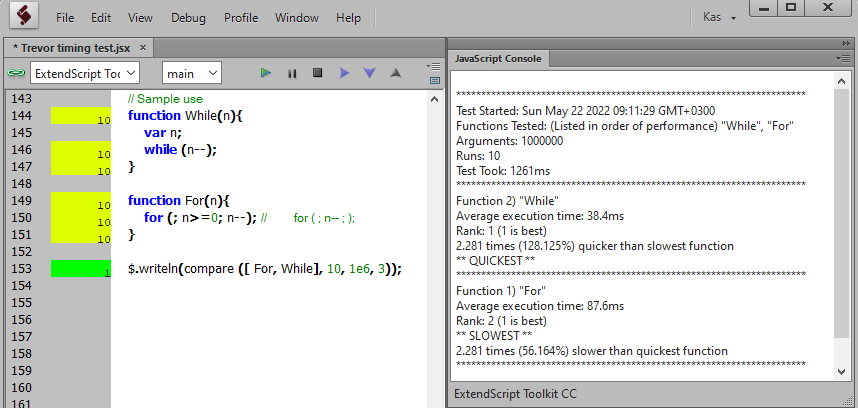Image resolution: width=858 pixels, height=408 pixels.
Task: Click line number 144 in the gutter
Action: pyautogui.click(x=21, y=116)
